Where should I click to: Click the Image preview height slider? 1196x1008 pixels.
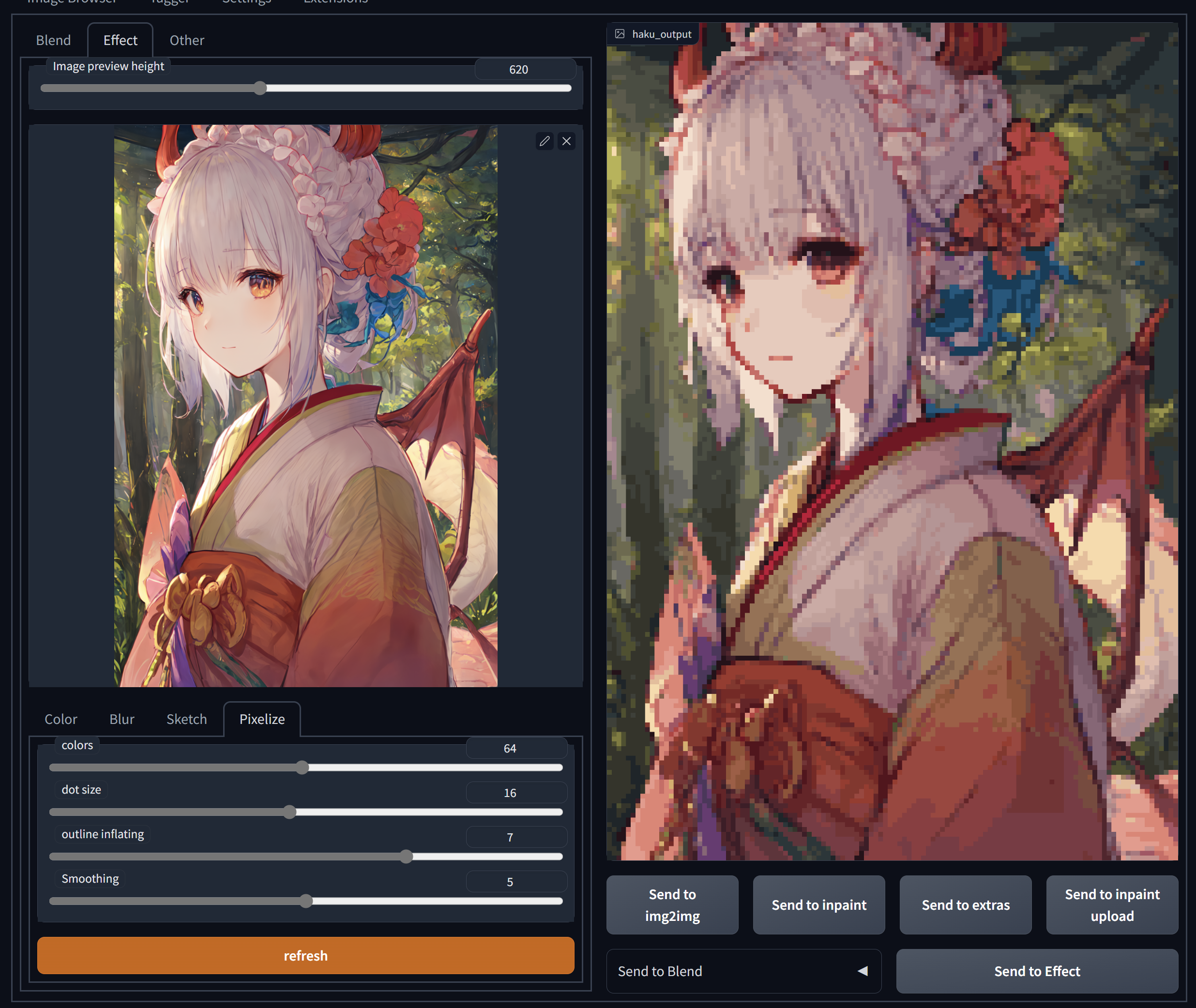click(260, 88)
